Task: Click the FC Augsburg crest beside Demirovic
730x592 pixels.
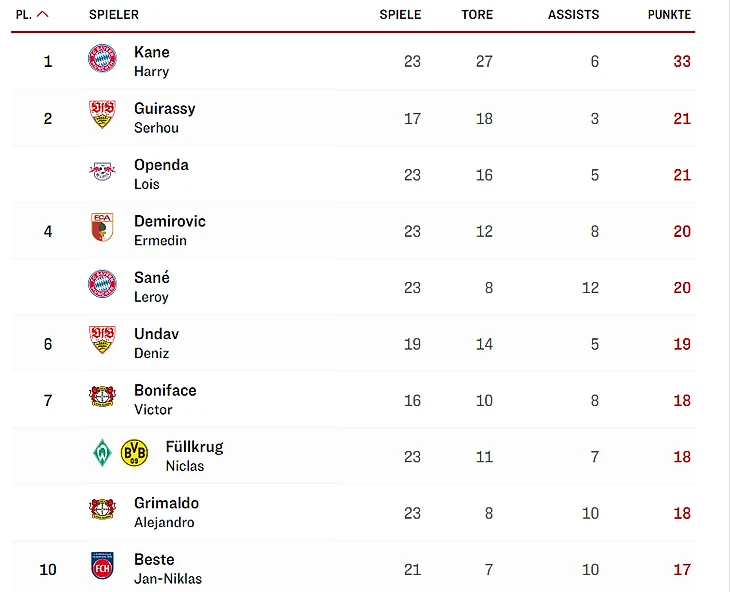Action: (102, 228)
